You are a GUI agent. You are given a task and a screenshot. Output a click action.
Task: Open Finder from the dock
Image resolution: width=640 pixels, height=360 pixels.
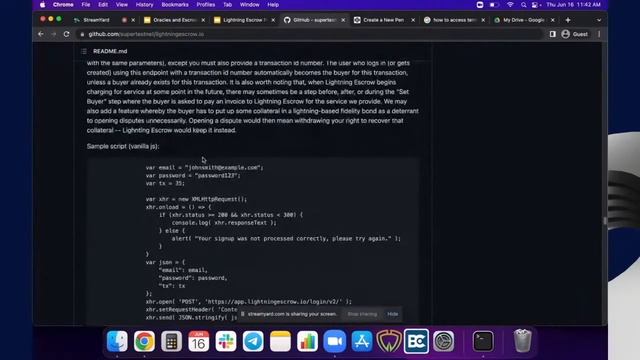tap(117, 341)
